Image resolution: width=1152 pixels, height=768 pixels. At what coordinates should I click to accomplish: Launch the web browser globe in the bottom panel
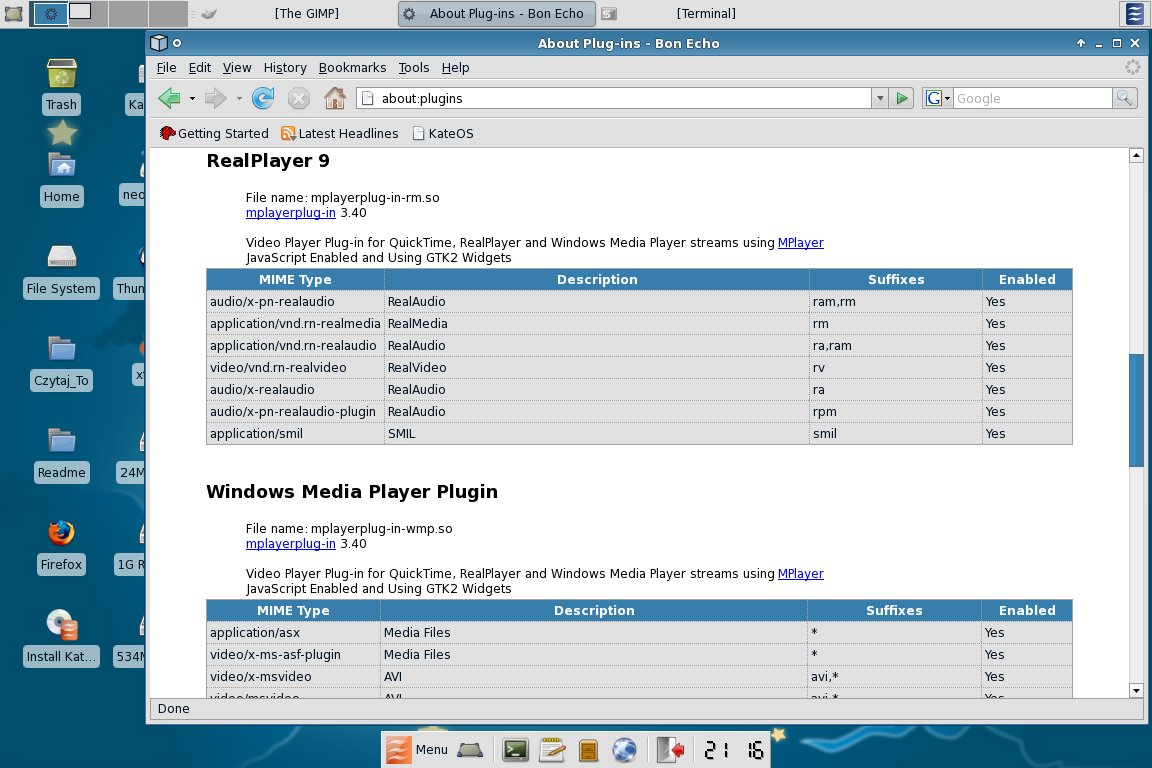(x=624, y=750)
